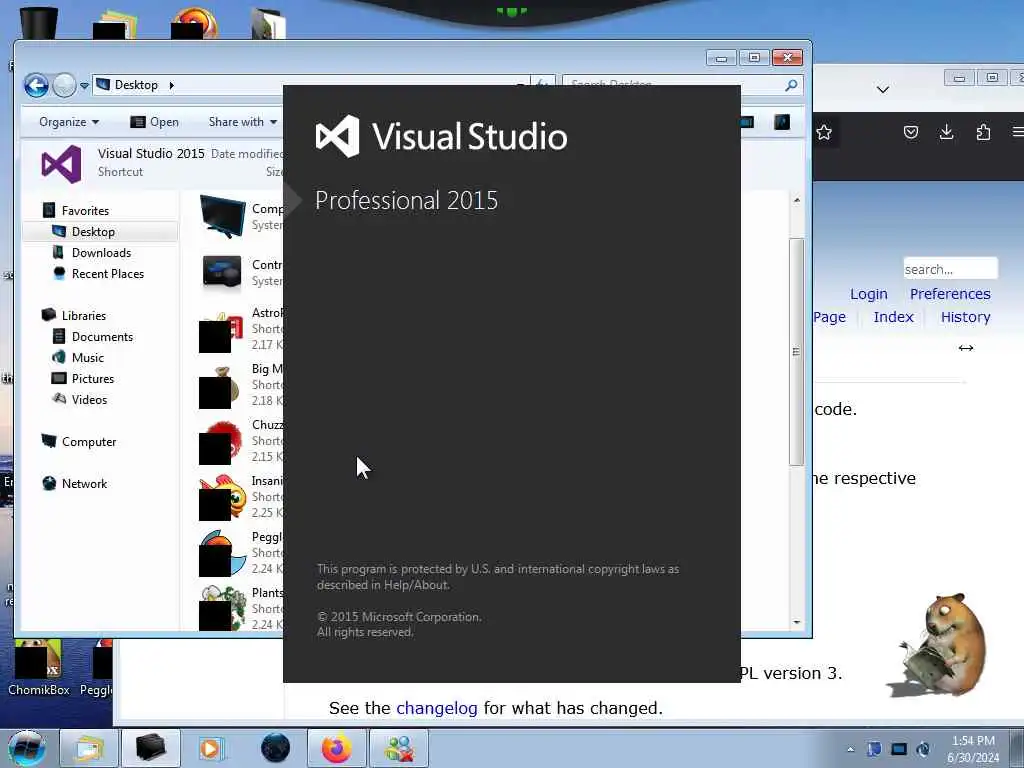Open the Firefox list-all-tabs chevron
The height and width of the screenshot is (768, 1024).
click(x=883, y=89)
